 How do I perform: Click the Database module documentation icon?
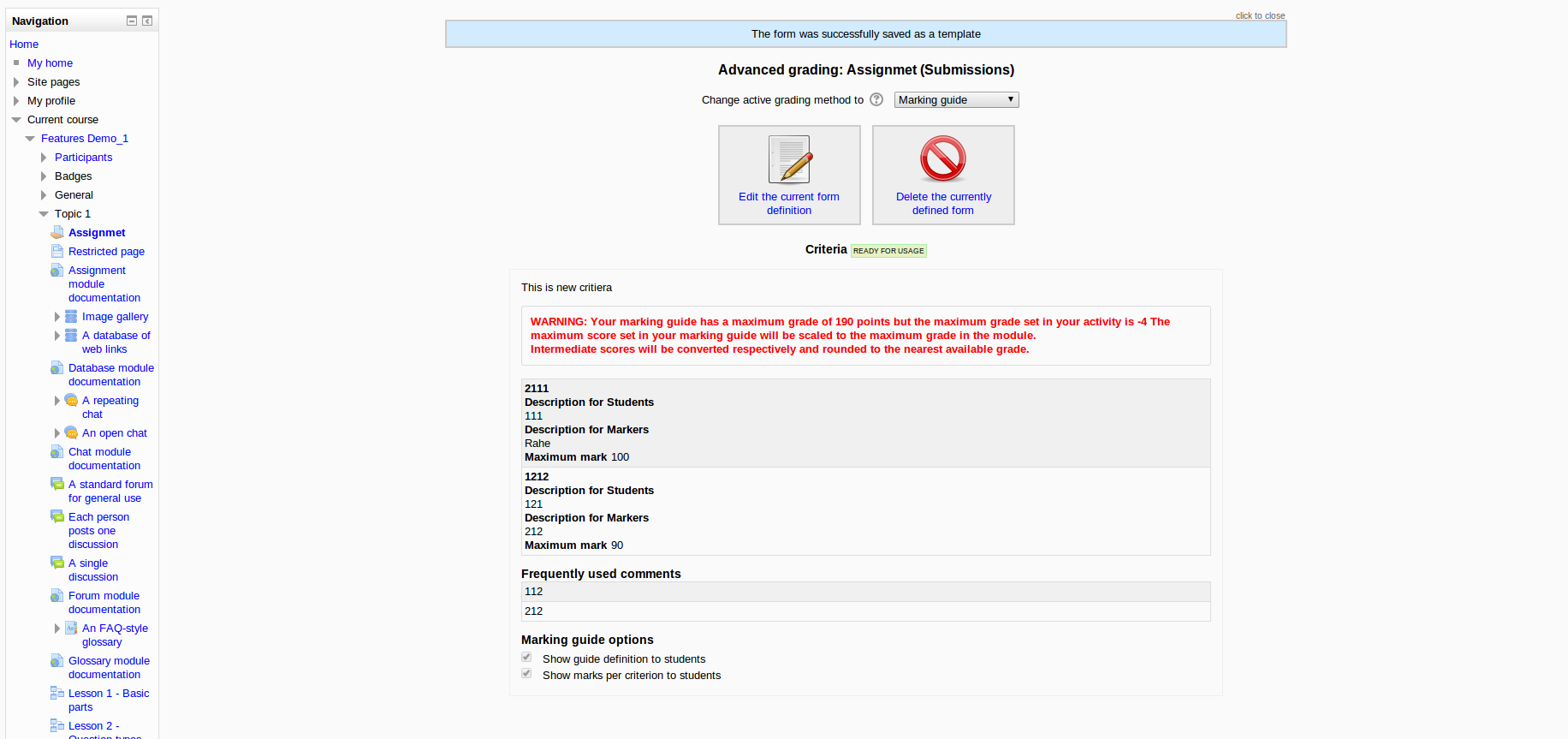click(x=57, y=367)
